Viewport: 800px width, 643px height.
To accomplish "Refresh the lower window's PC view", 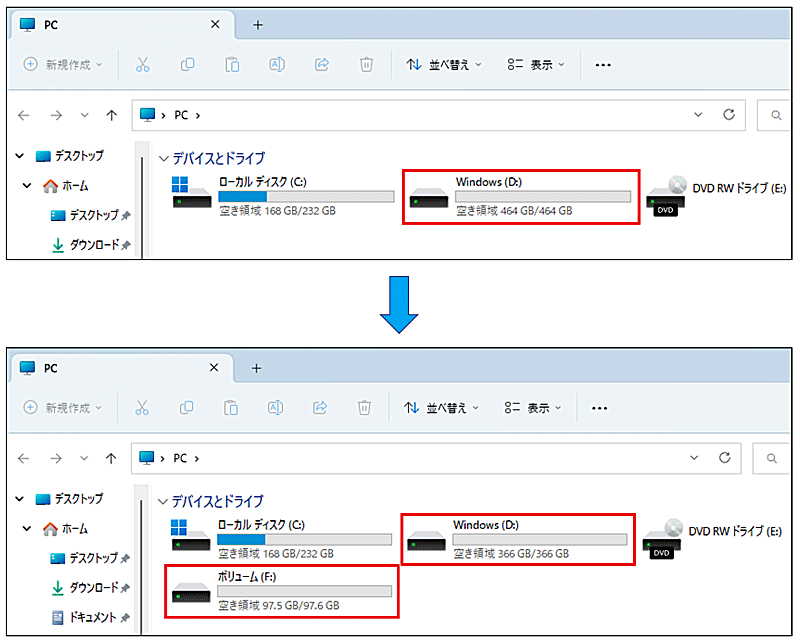I will pos(725,458).
